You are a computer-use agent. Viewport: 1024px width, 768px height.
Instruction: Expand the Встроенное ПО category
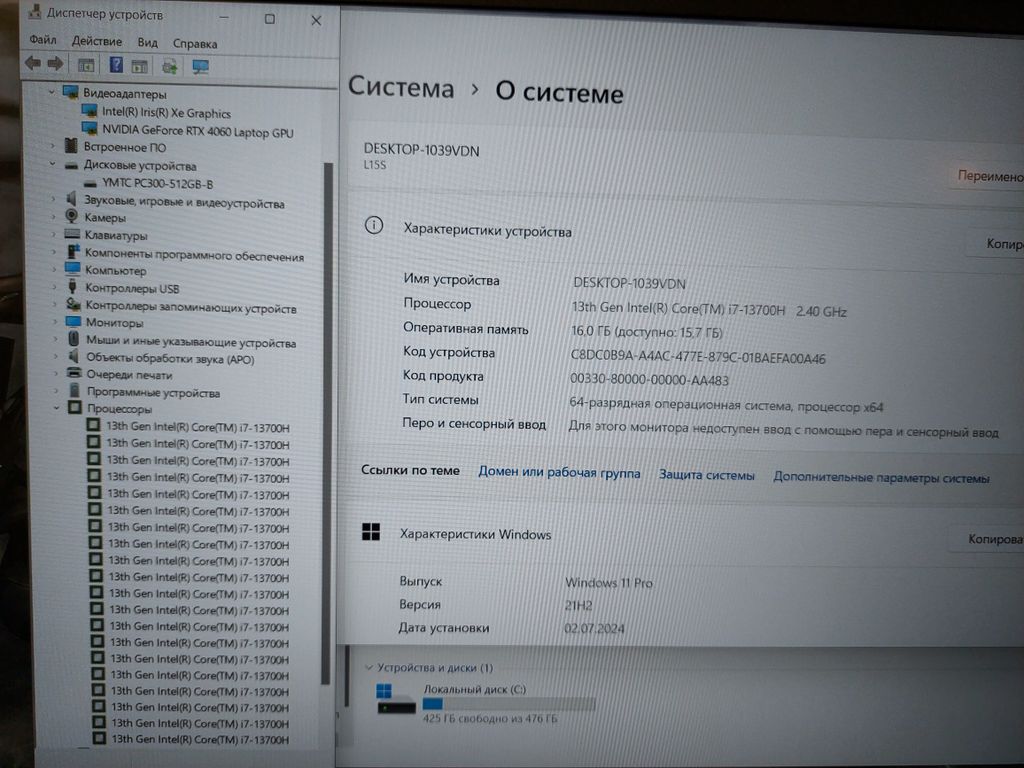tap(53, 146)
